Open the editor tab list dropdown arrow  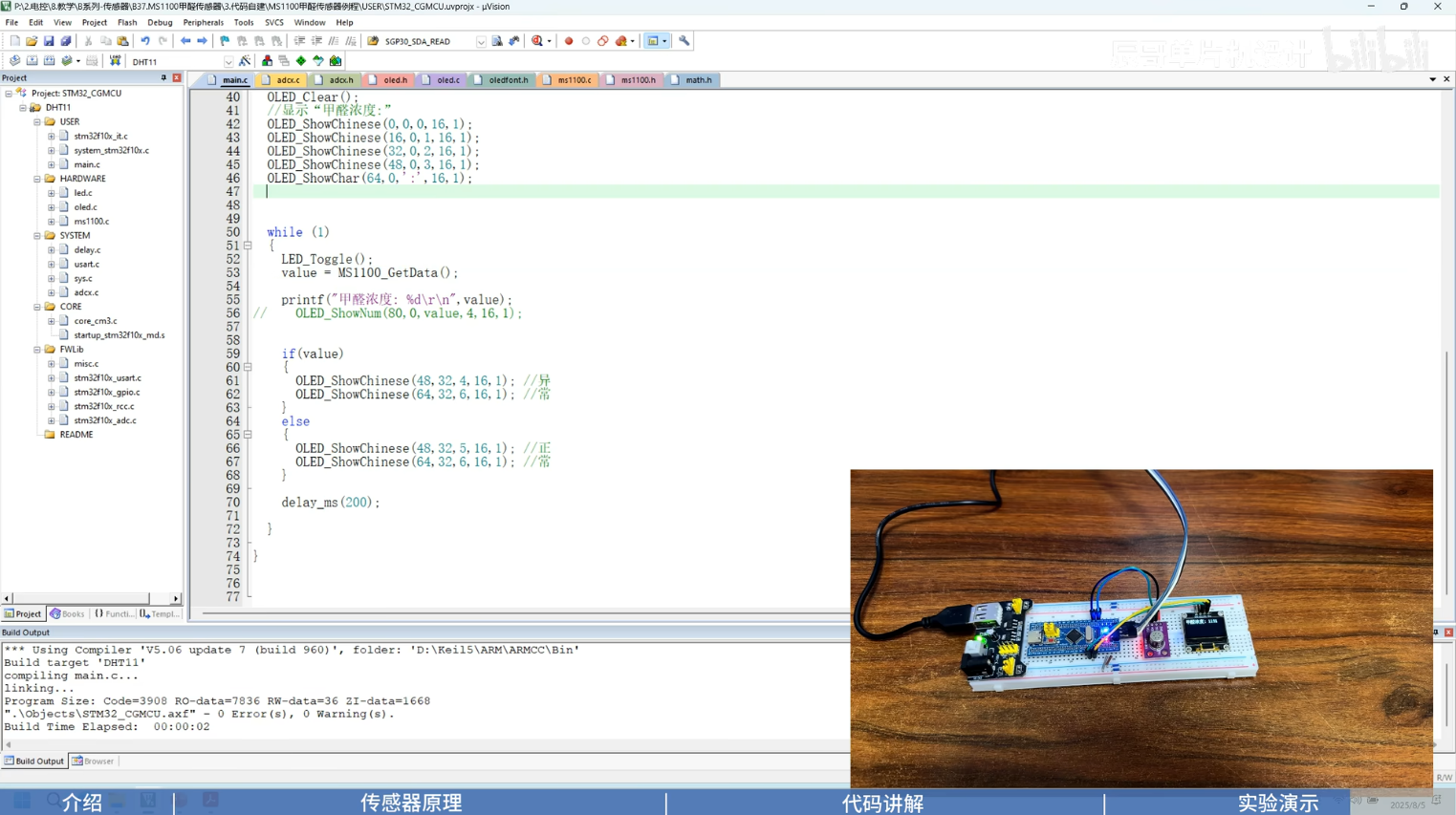tap(1432, 79)
